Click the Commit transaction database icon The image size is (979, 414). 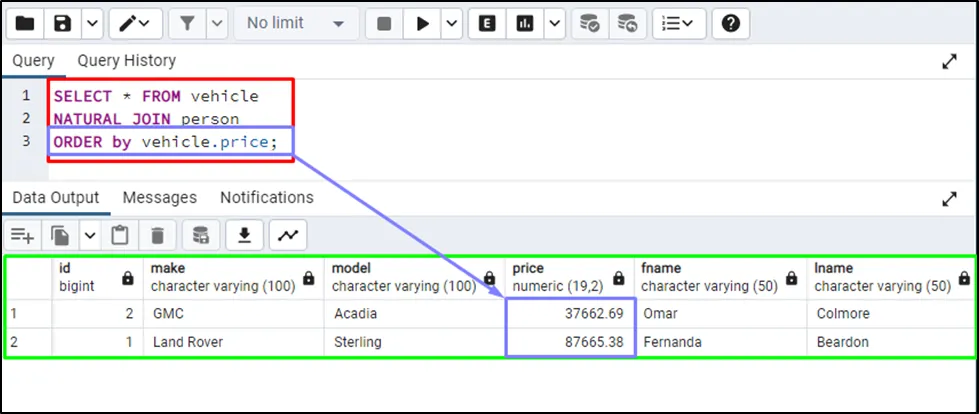click(x=590, y=23)
